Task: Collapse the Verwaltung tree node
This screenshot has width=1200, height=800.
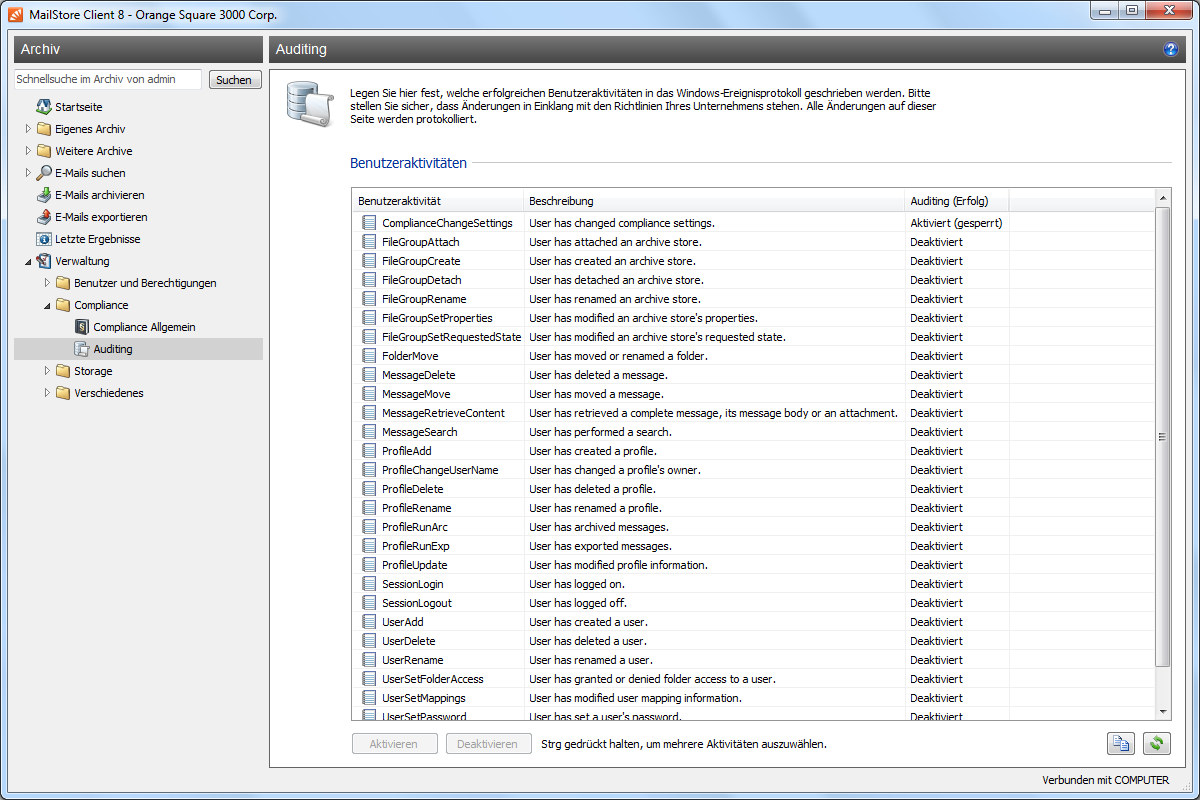Action: [28, 261]
